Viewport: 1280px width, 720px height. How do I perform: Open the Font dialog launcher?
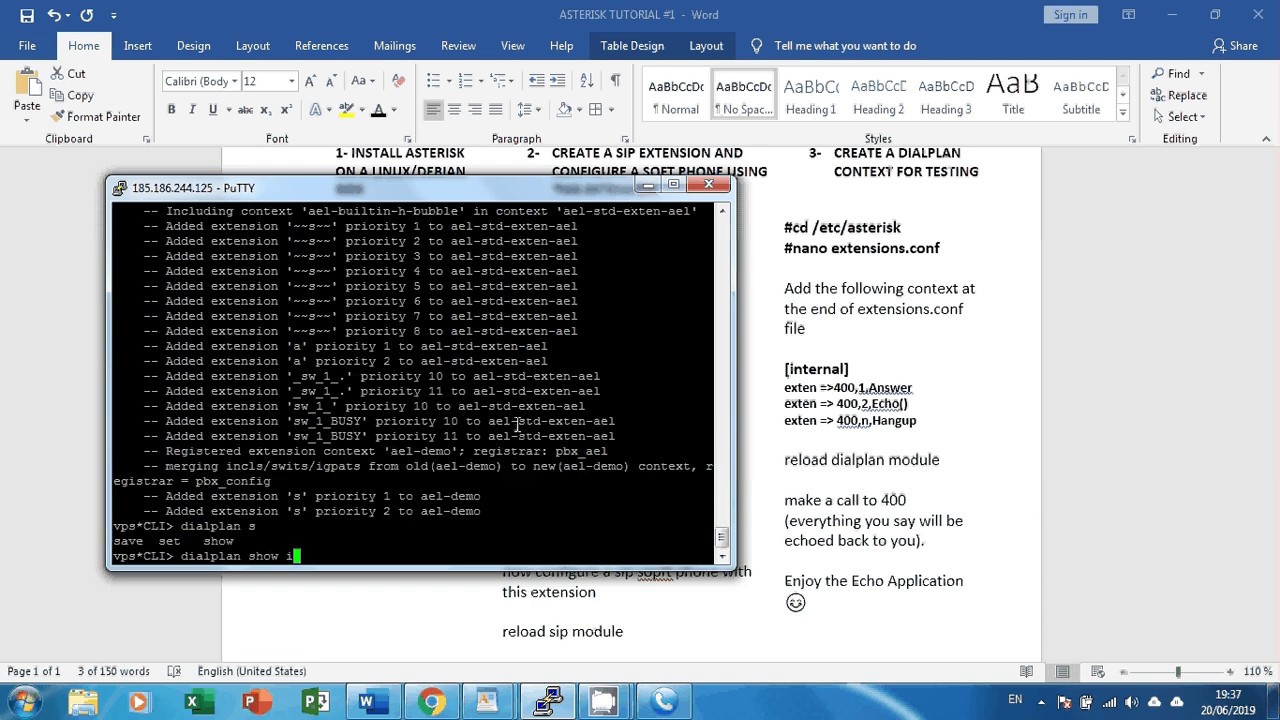tap(407, 139)
